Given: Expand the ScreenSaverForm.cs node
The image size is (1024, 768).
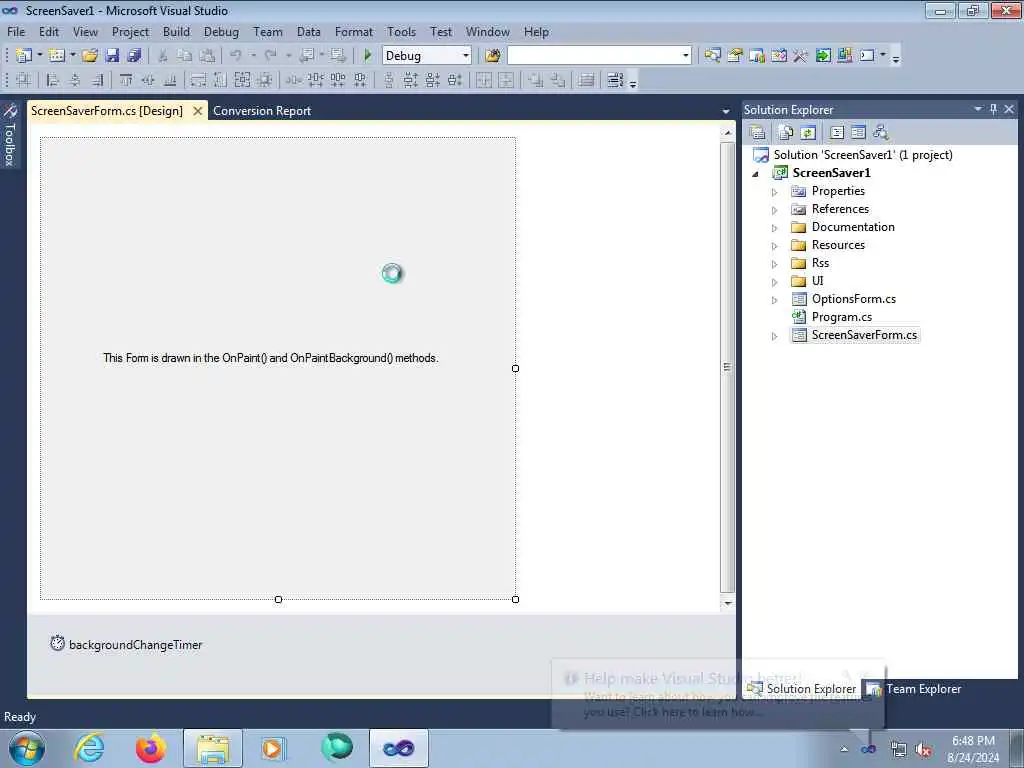Looking at the screenshot, I should pyautogui.click(x=775, y=336).
